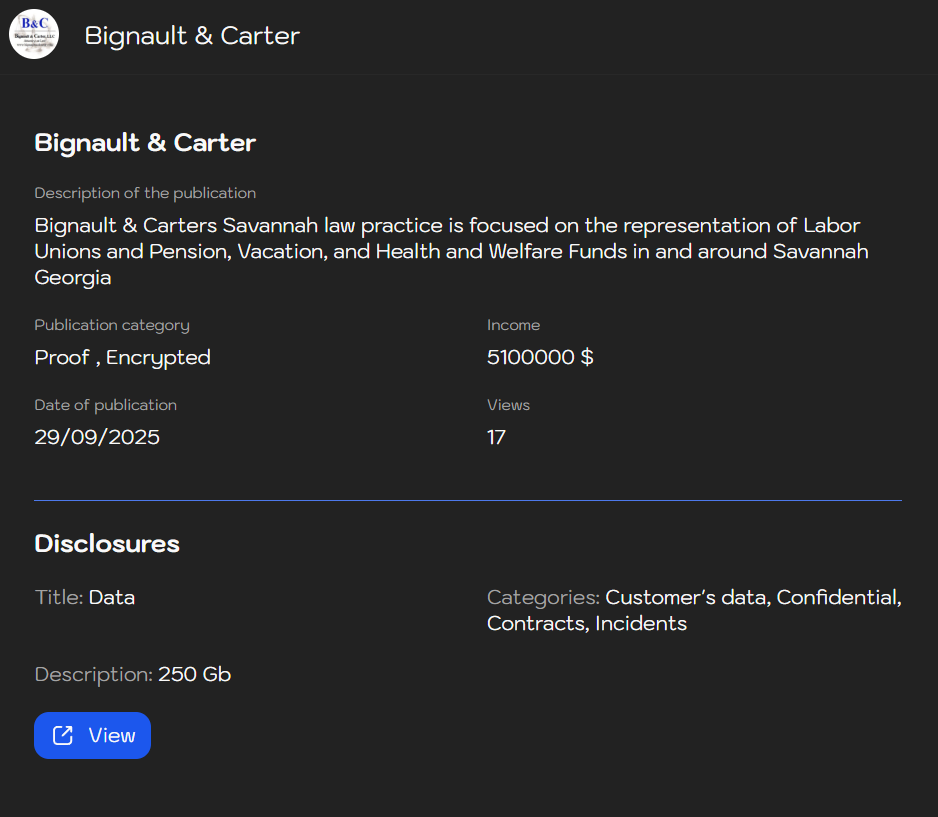Click the external-link icon in View button
Image resolution: width=938 pixels, height=817 pixels.
point(63,736)
